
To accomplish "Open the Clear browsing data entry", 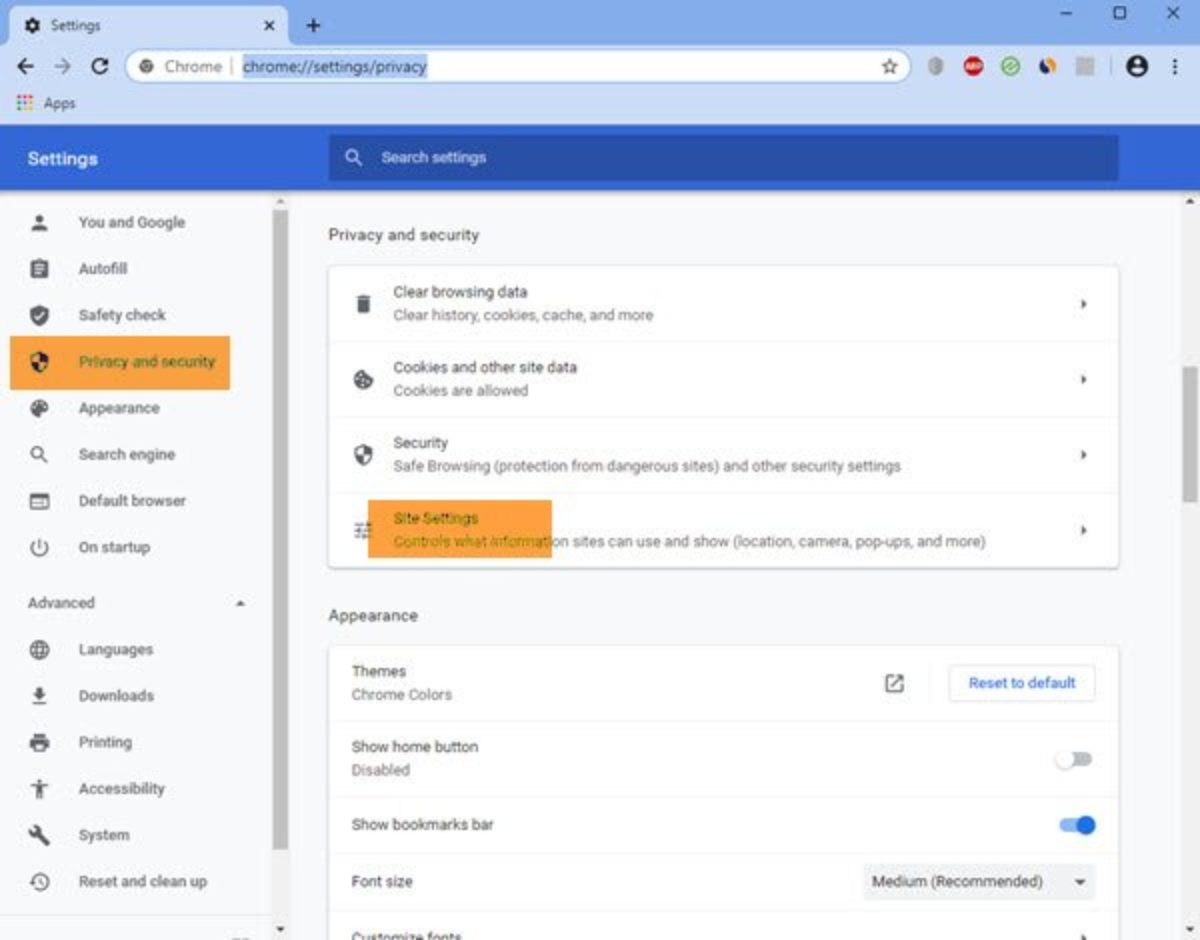I will point(723,303).
